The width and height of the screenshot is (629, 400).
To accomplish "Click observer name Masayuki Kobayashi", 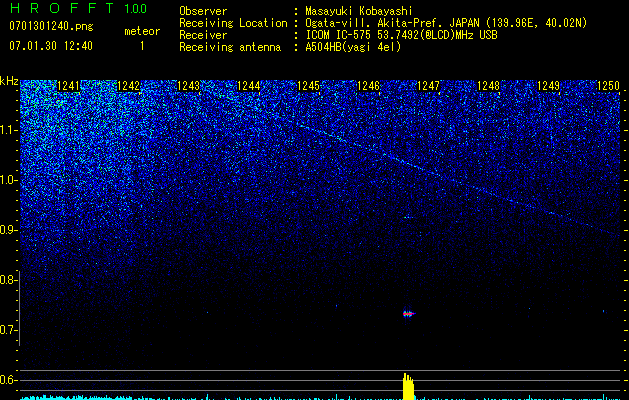I will click(359, 11).
